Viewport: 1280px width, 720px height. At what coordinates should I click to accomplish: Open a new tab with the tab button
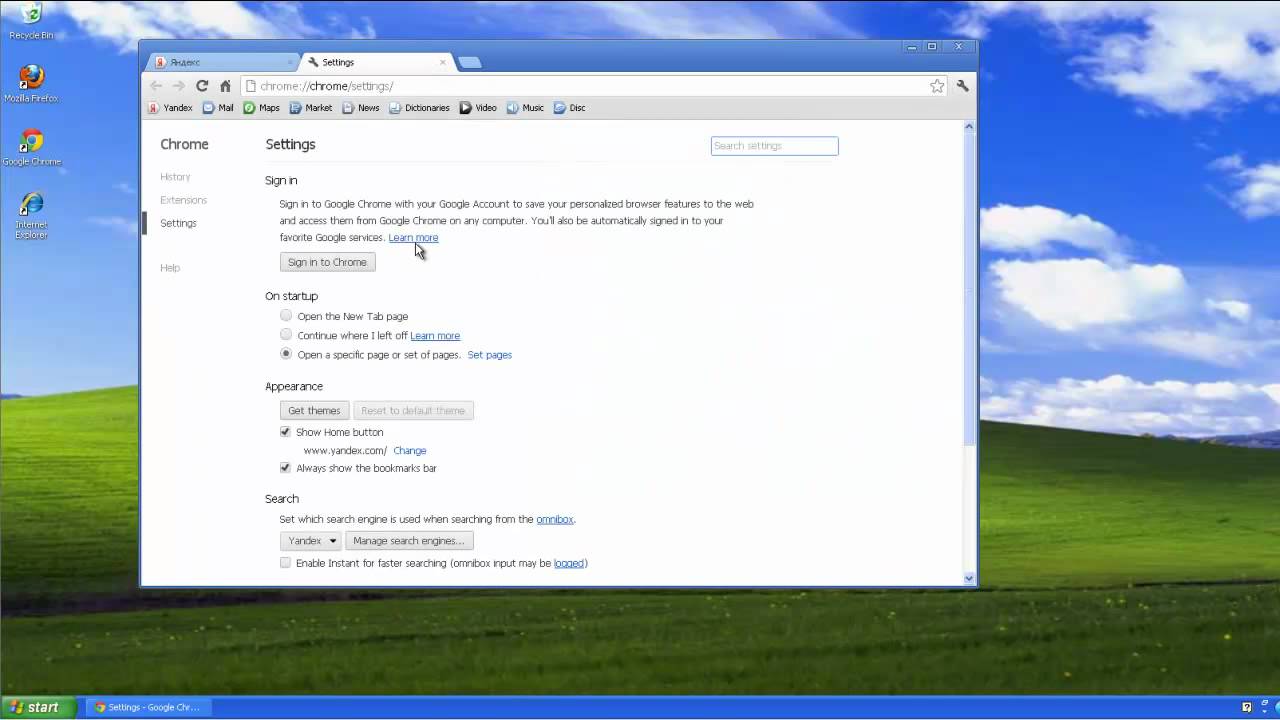[469, 62]
